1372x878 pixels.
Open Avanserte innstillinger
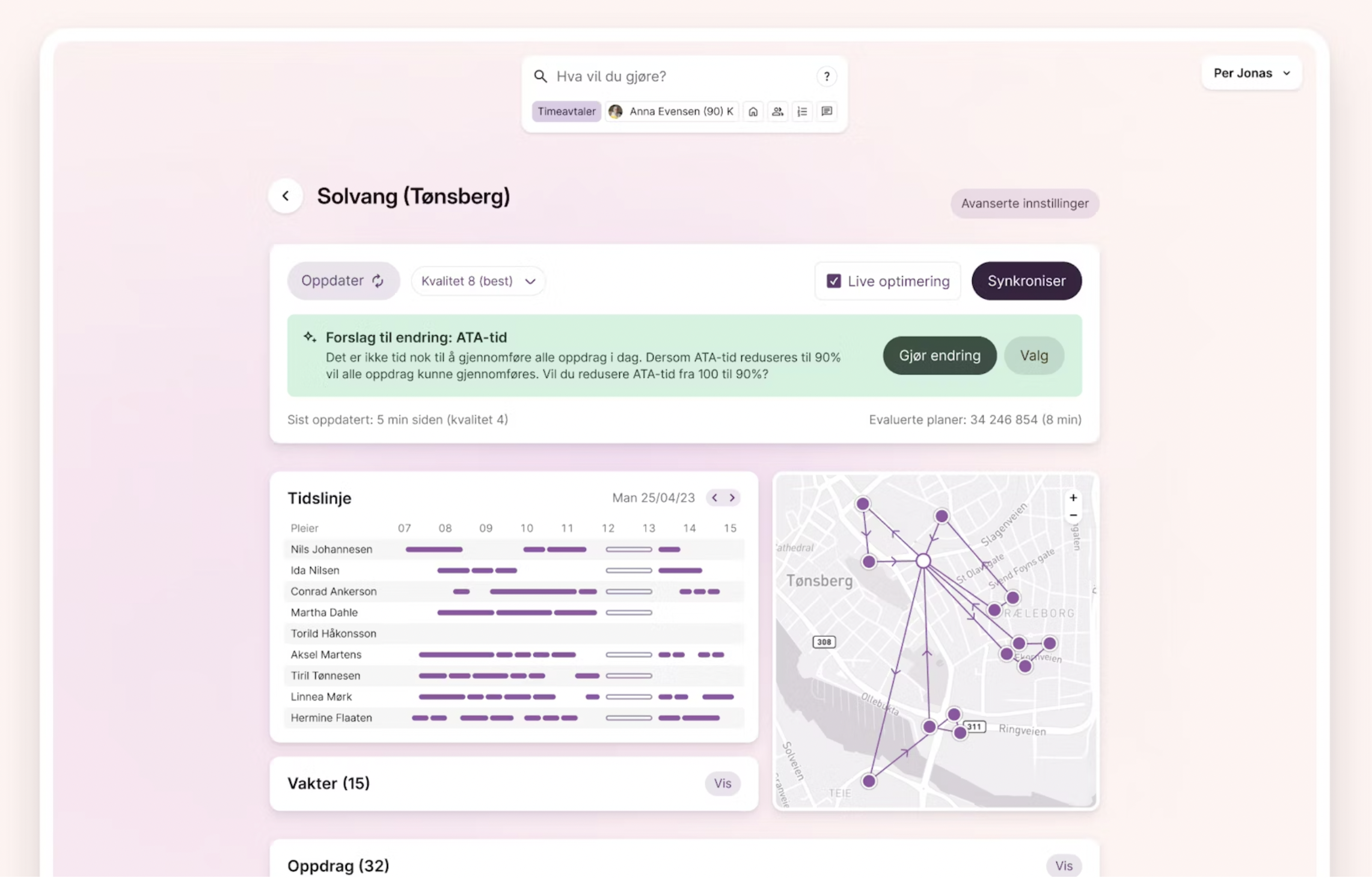coord(1024,204)
